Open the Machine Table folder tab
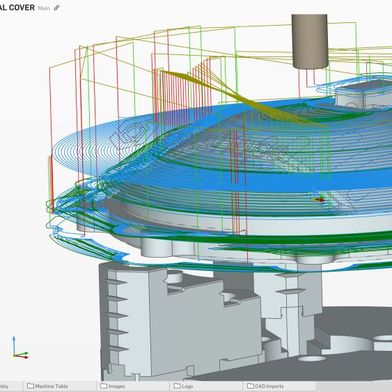Screen dimensions: 392x392 (x=60, y=386)
